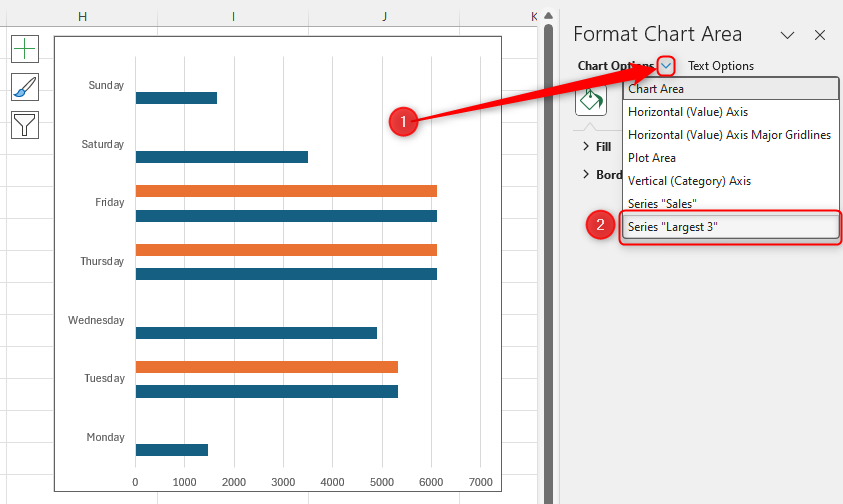The image size is (843, 504).
Task: Select column J header
Action: coord(384,17)
